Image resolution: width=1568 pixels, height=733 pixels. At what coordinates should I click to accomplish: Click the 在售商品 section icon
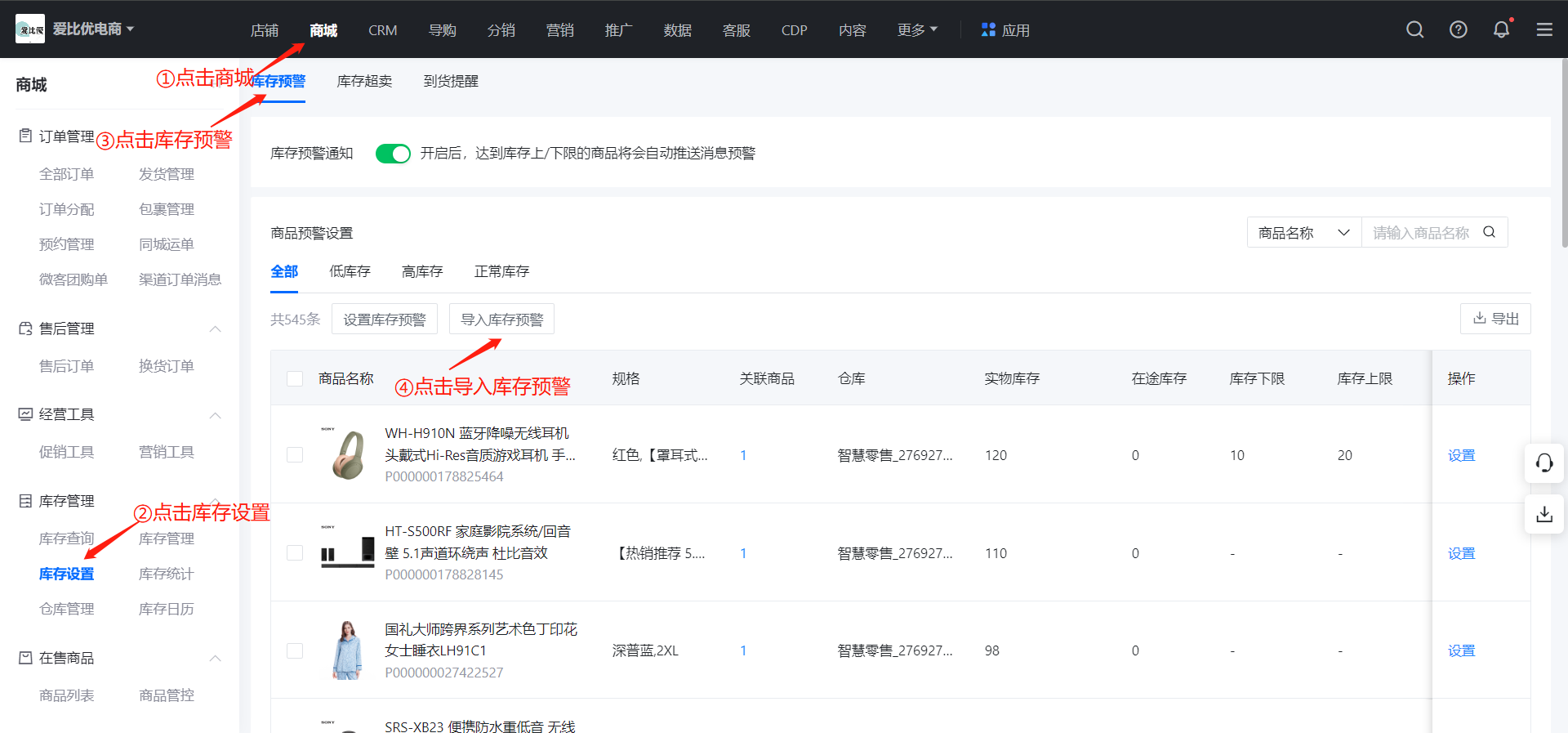25,658
